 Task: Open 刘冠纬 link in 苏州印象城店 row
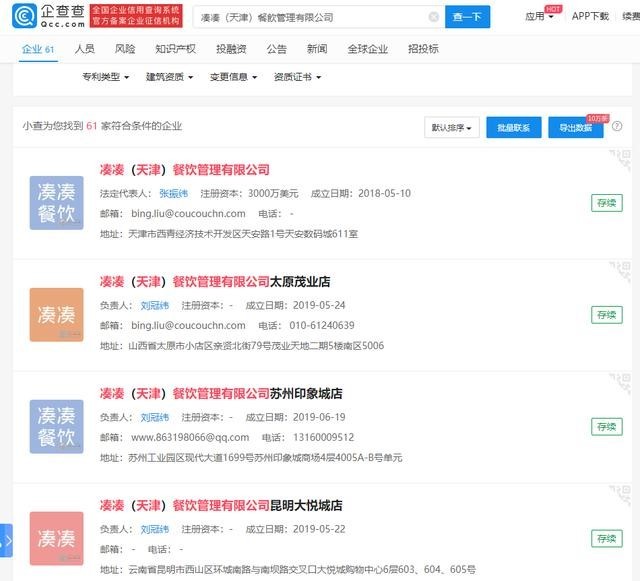click(155, 417)
